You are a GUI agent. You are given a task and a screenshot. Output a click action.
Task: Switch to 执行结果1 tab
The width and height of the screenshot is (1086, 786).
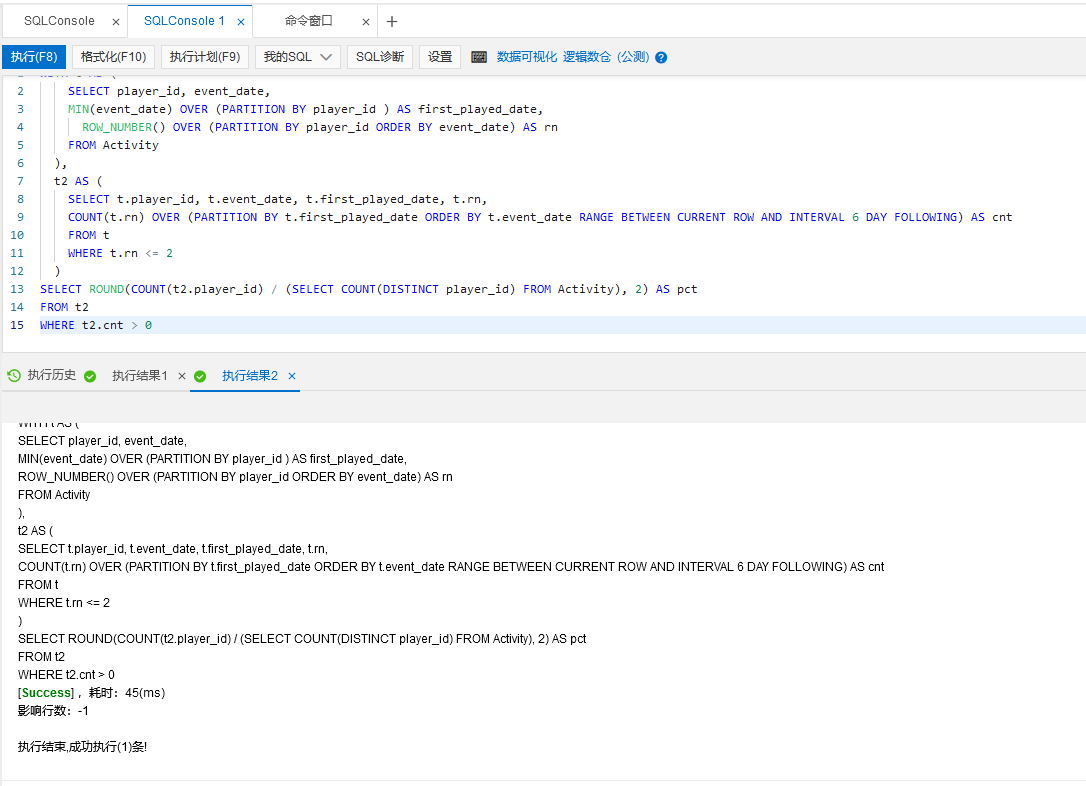pyautogui.click(x=140, y=375)
